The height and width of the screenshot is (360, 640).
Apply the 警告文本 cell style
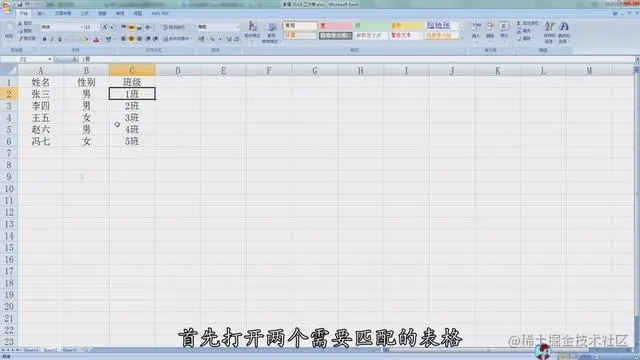(x=406, y=36)
